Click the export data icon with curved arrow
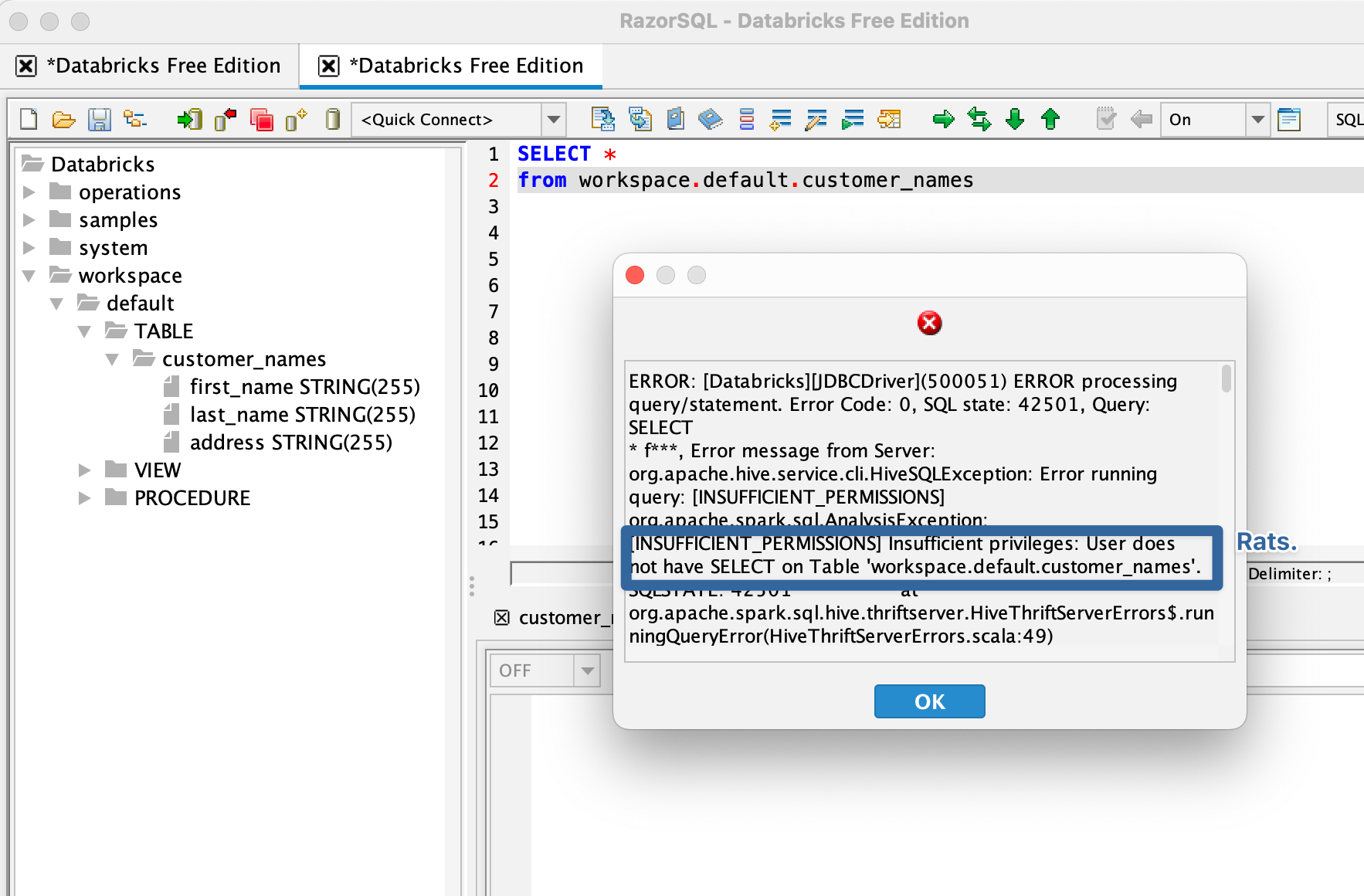The image size is (1364, 896). point(640,119)
